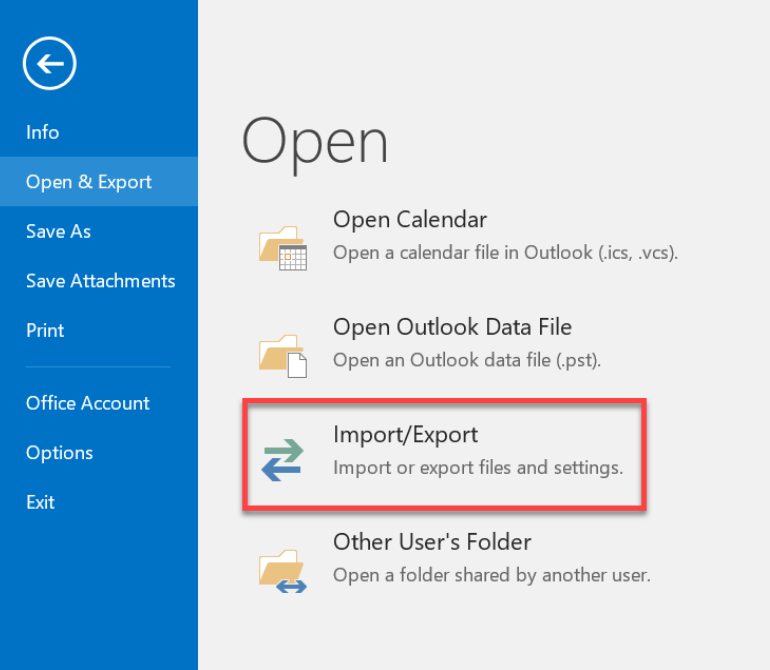This screenshot has width=770, height=670.
Task: Click 'Import or export files and settings.' text
Action: point(478,468)
